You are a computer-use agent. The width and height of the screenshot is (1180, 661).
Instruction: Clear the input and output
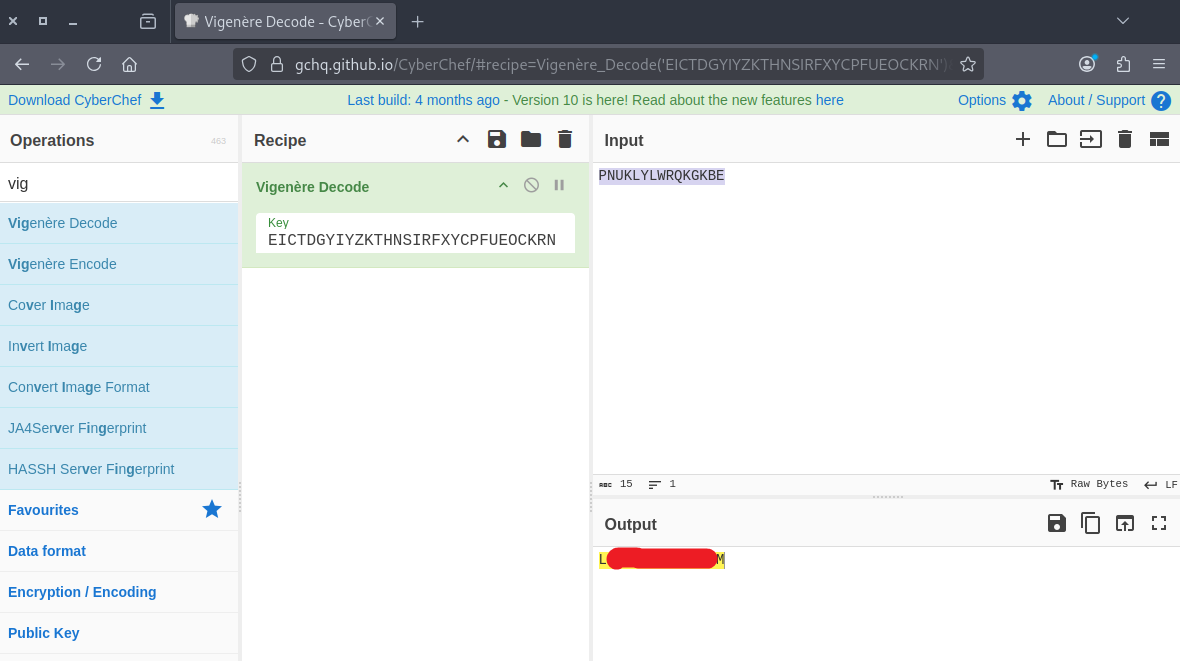(1125, 140)
